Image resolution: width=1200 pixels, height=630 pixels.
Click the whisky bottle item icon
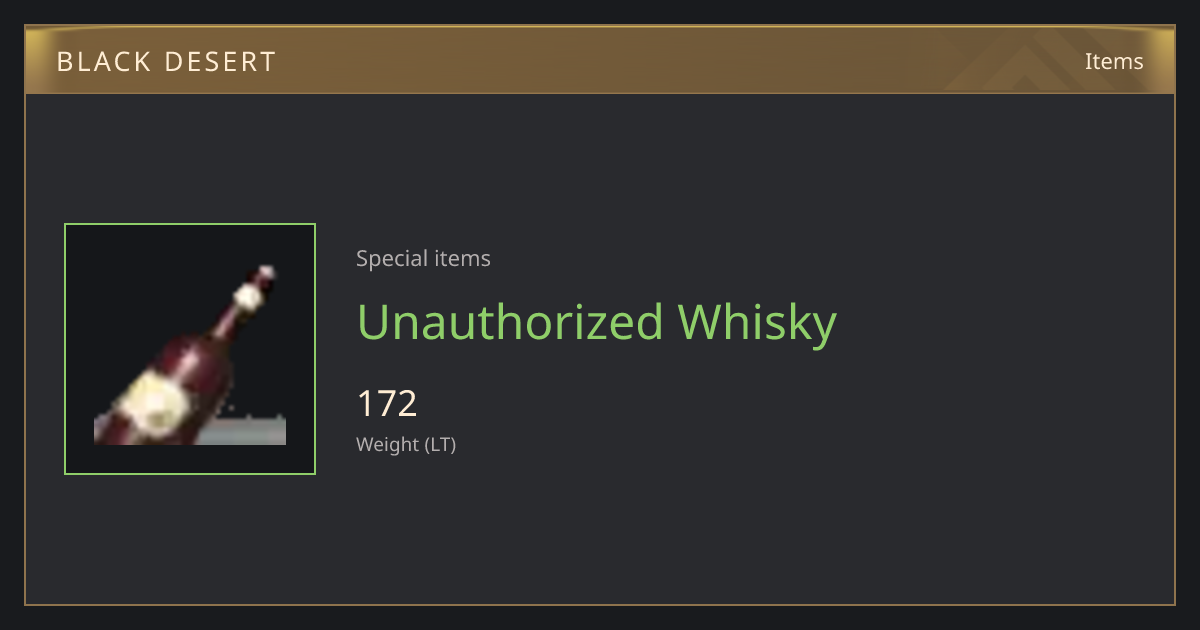click(x=190, y=354)
